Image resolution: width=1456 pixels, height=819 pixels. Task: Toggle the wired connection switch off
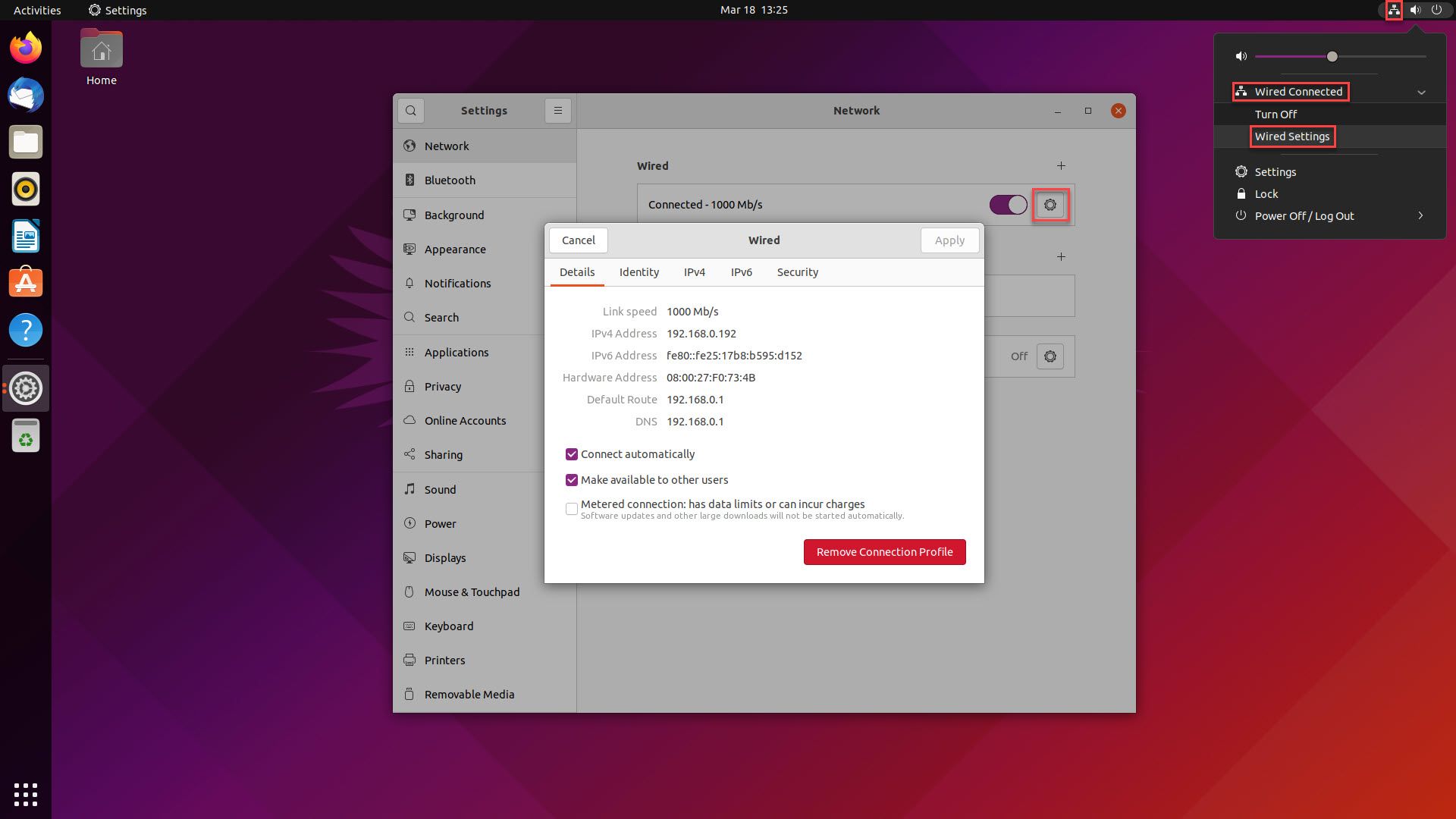(1008, 205)
